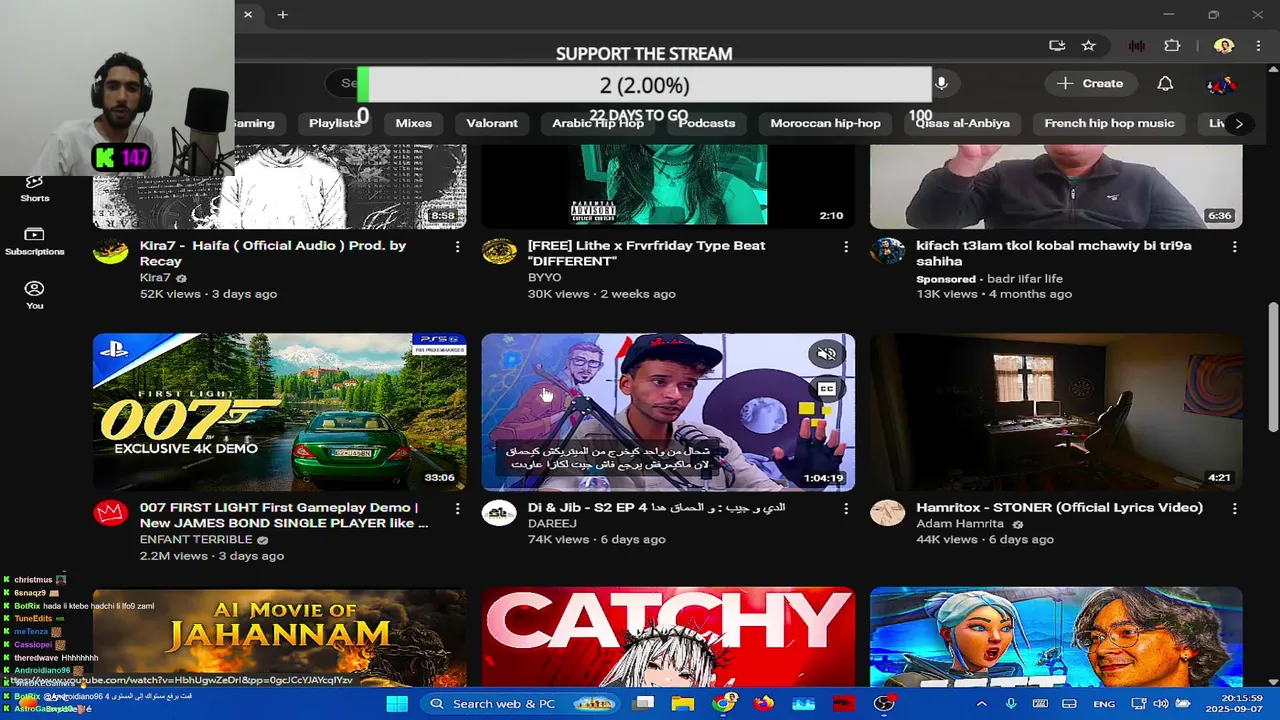Select the Podcasts category chip

[x=707, y=123]
